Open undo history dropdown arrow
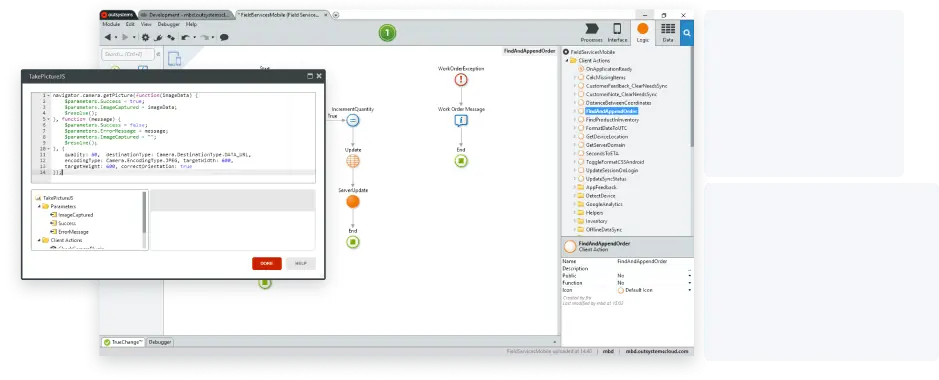The height and width of the screenshot is (380, 939). point(194,37)
